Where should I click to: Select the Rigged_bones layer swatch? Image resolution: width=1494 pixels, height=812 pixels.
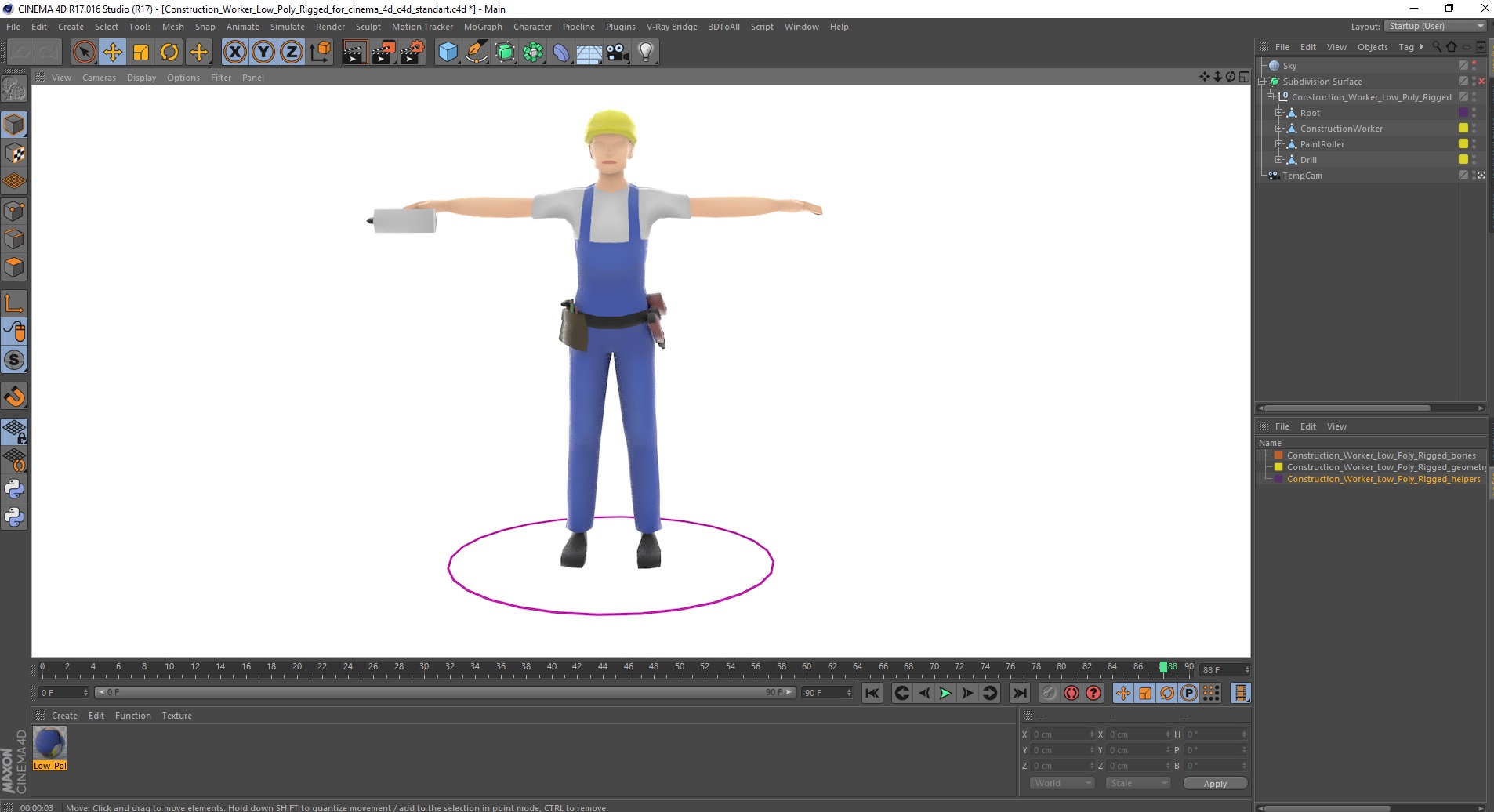[1278, 455]
